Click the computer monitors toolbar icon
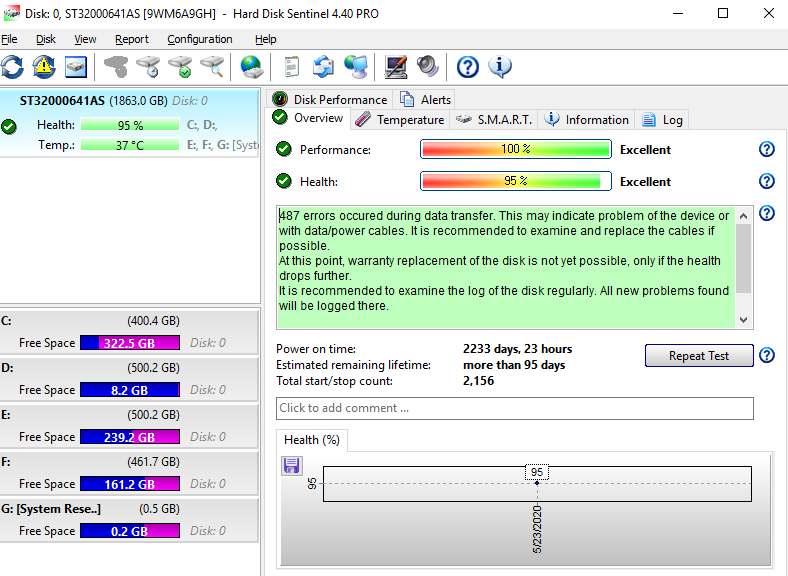 point(356,67)
